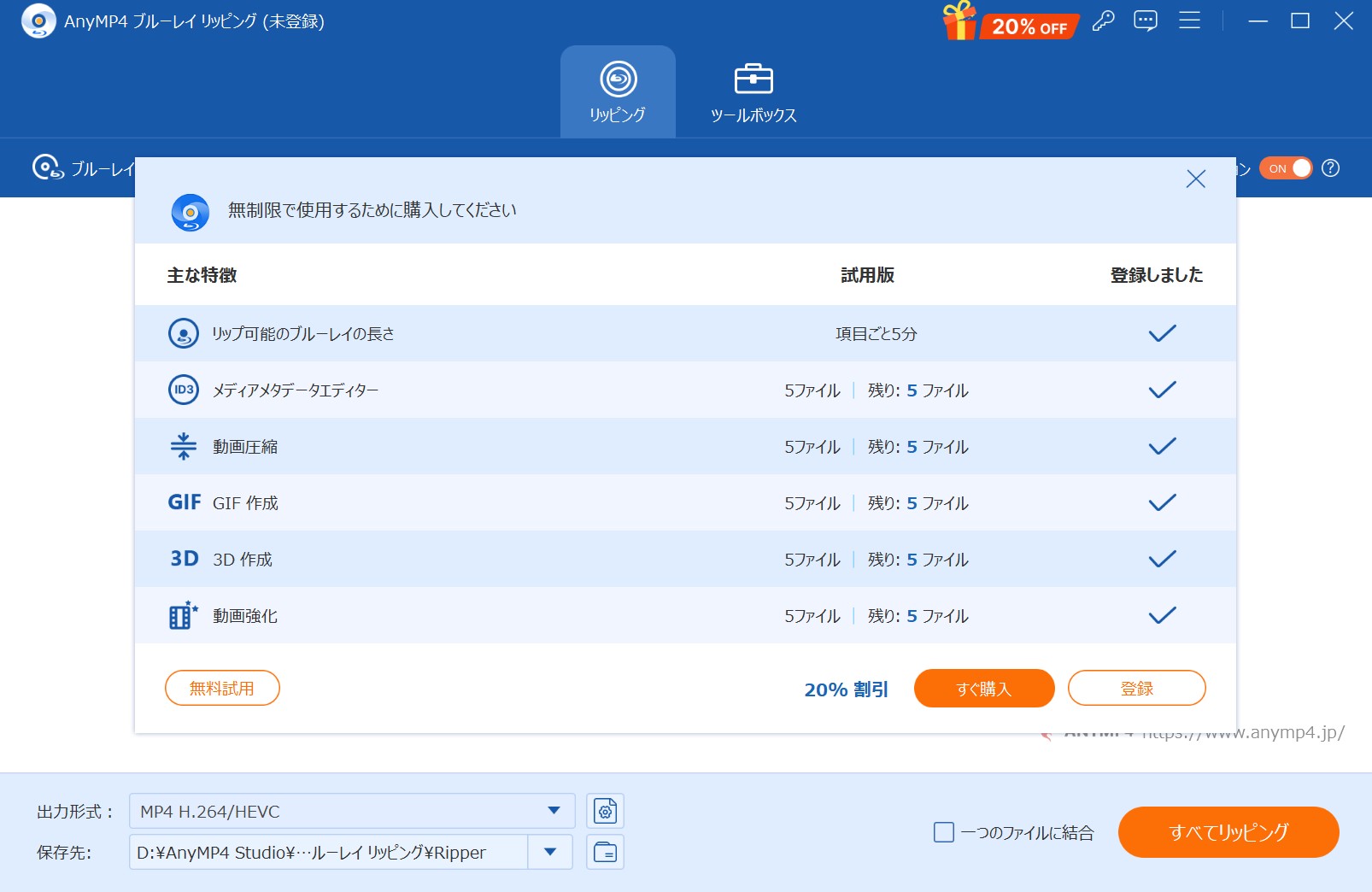Toggle the orange ON switch
The width and height of the screenshot is (1372, 892).
click(x=1285, y=168)
